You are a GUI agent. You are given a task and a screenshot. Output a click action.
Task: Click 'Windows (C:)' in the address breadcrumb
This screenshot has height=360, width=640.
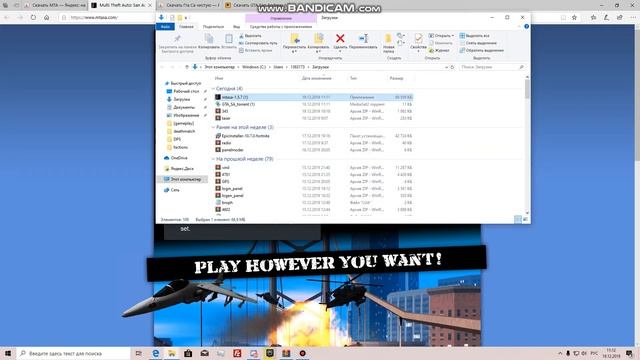click(x=254, y=67)
